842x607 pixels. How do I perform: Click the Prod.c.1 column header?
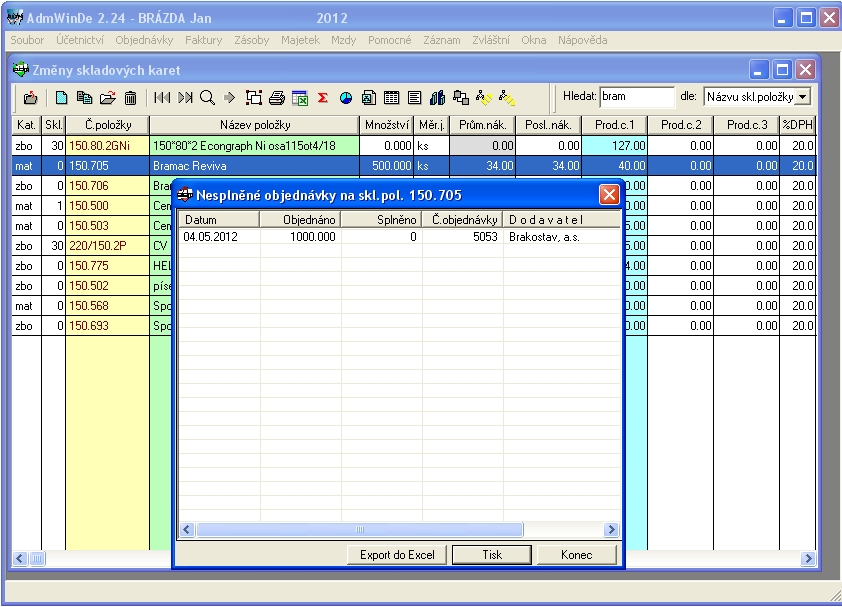[x=614, y=125]
